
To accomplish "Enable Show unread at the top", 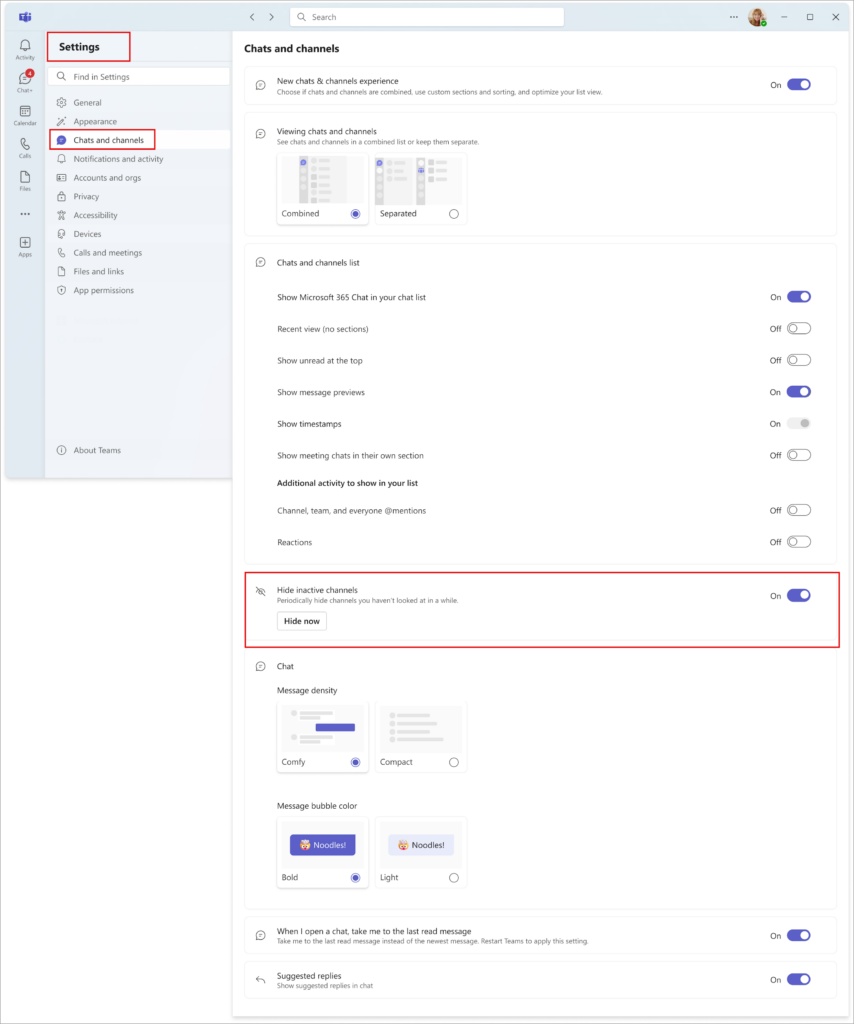I will tap(799, 360).
